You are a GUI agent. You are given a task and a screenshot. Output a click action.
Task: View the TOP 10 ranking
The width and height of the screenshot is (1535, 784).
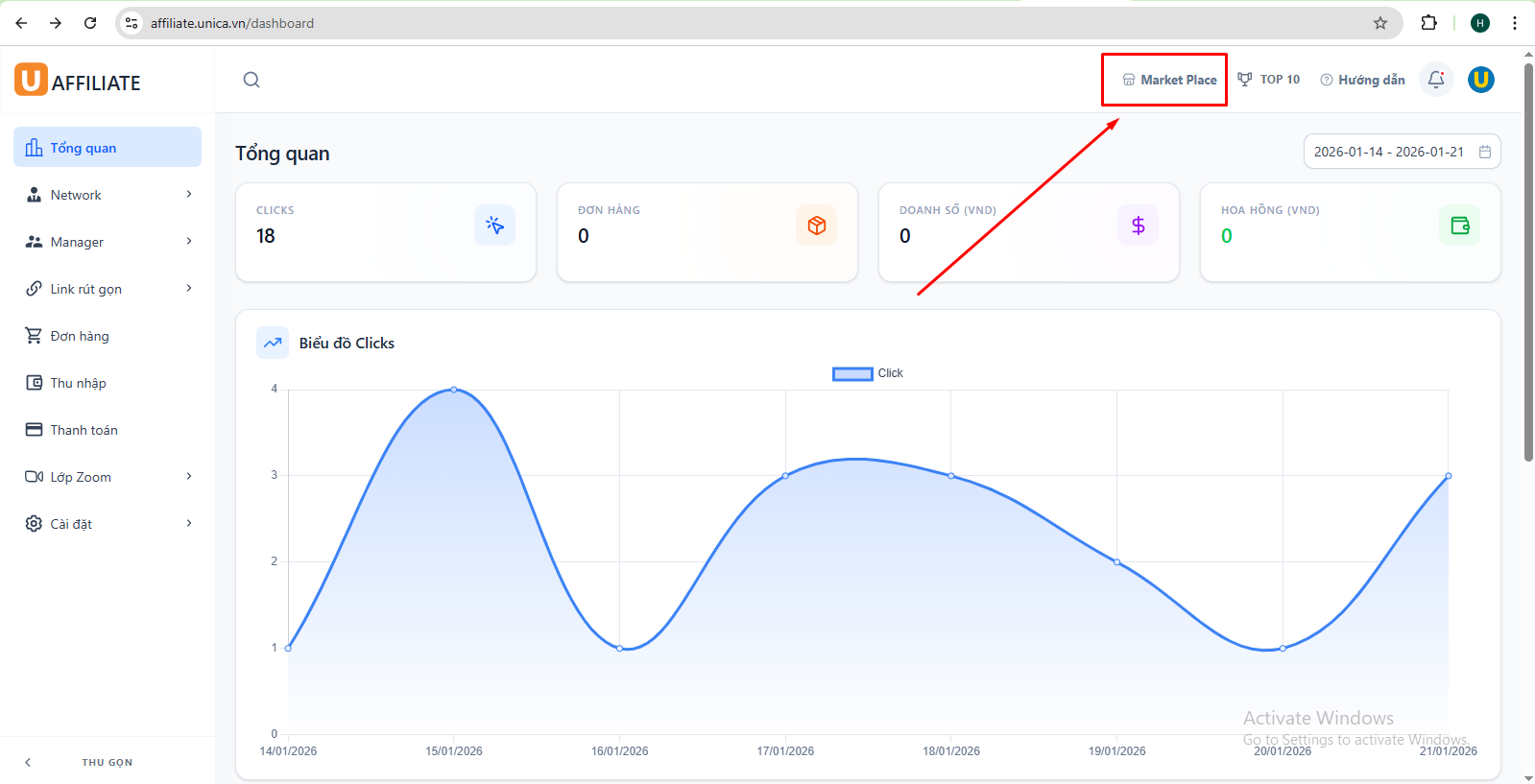1268,80
